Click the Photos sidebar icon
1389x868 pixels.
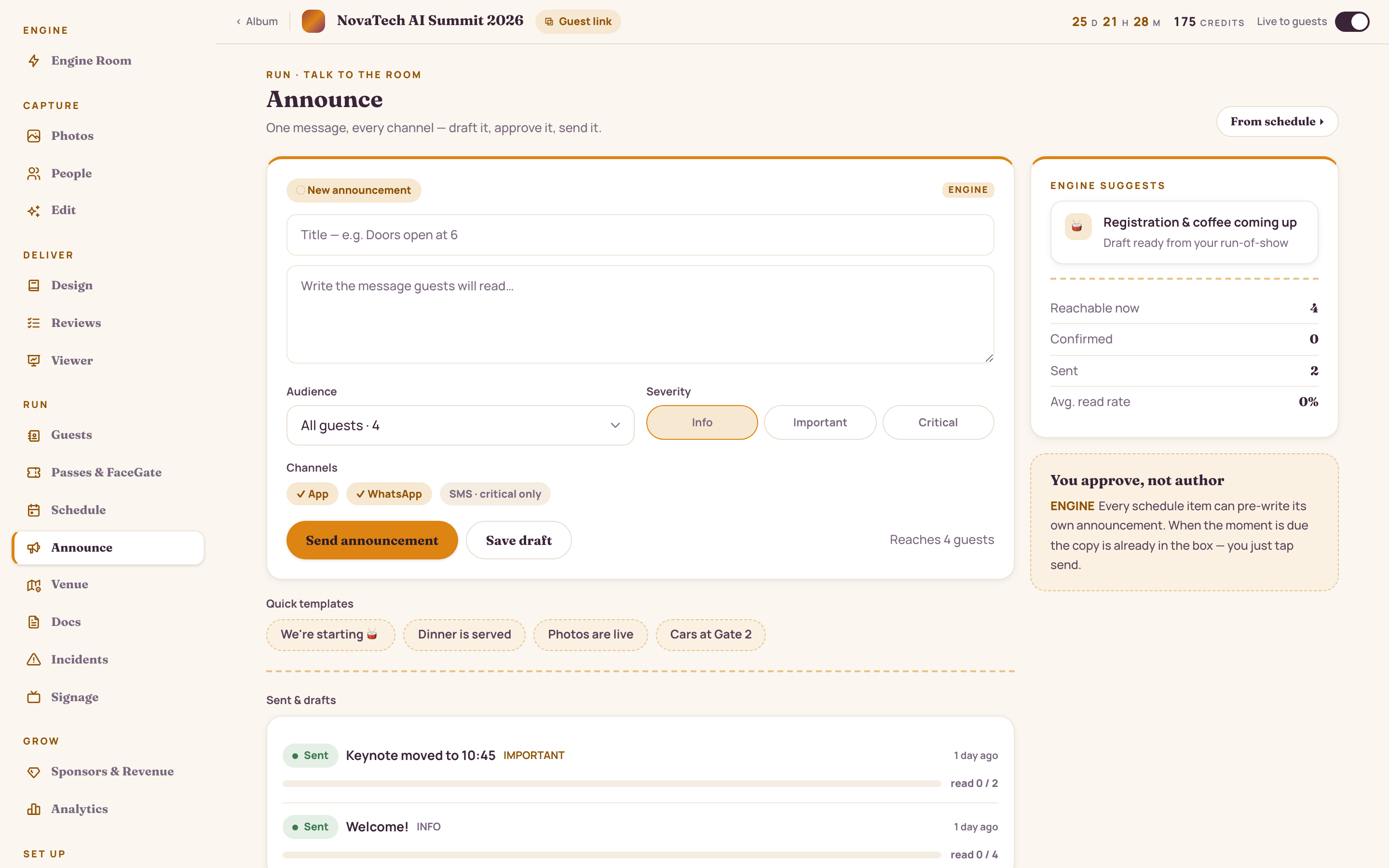coord(34,136)
